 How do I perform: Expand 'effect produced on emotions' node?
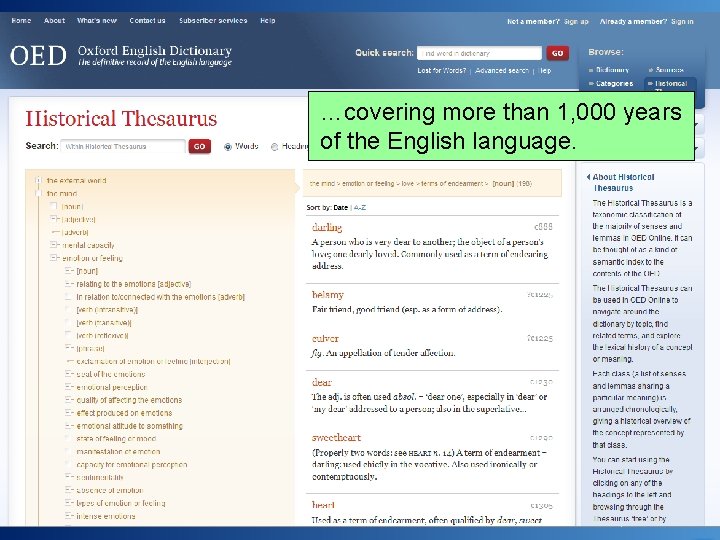click(x=69, y=412)
